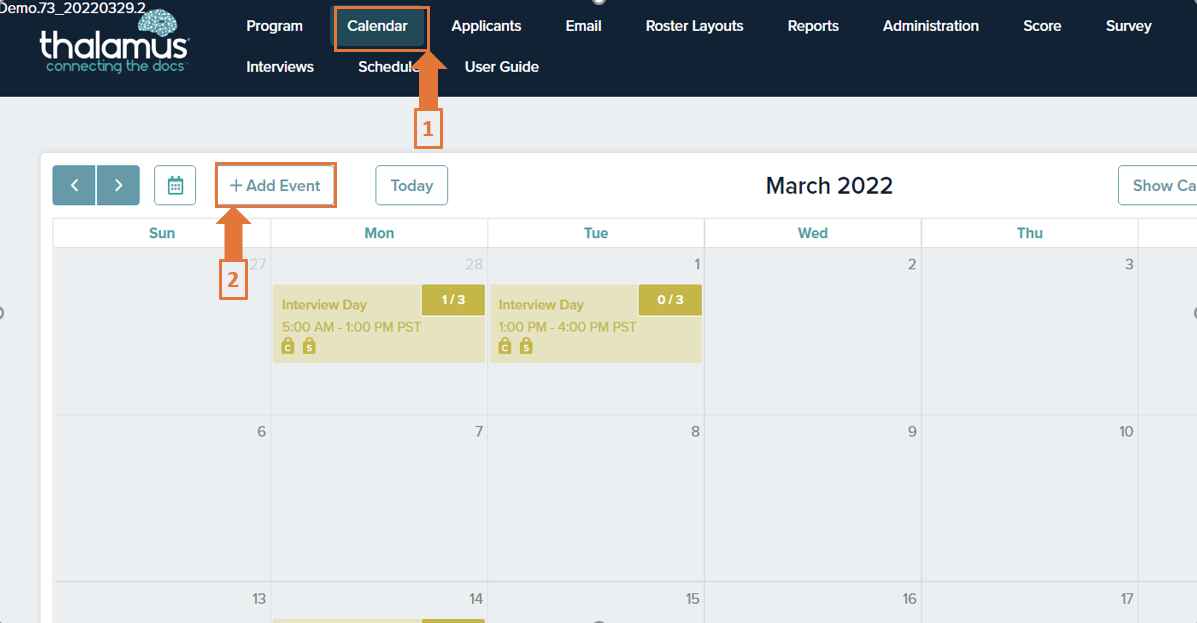Select day 17 on Thursday
The image size is (1197, 623).
[x=1127, y=599]
